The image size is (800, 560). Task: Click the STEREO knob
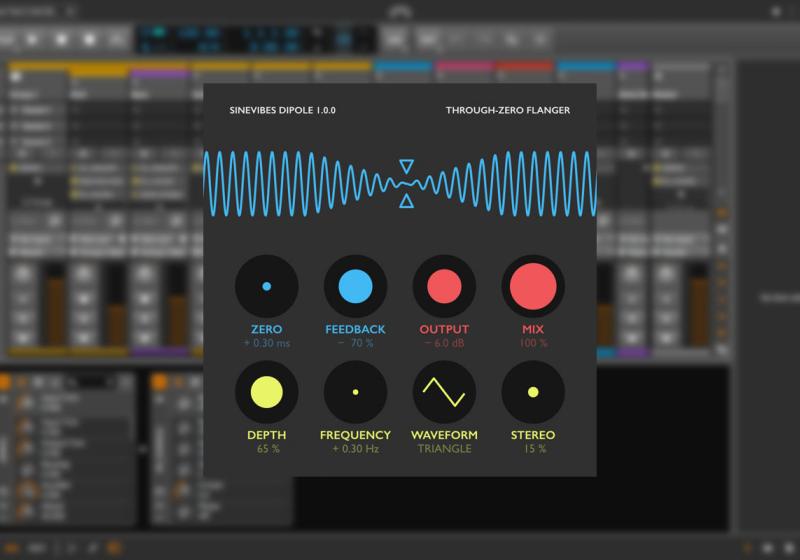[533, 392]
